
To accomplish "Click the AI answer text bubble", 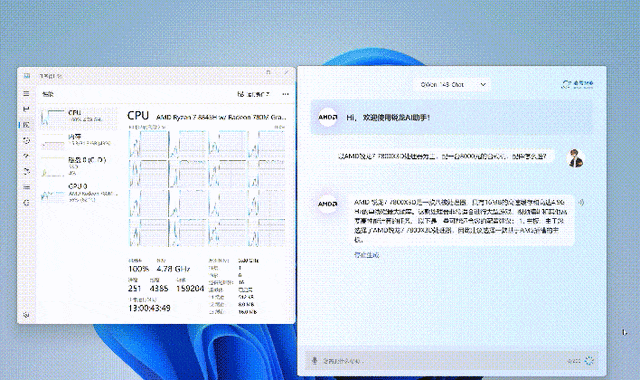I will click(x=461, y=220).
